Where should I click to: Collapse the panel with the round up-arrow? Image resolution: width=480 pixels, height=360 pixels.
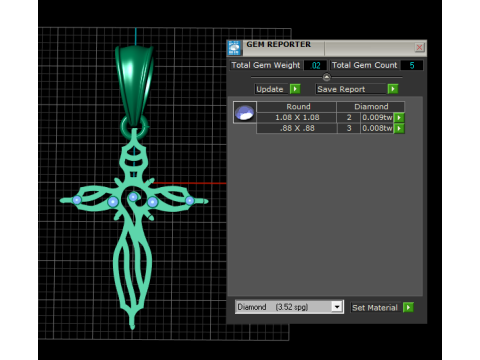coord(327,77)
